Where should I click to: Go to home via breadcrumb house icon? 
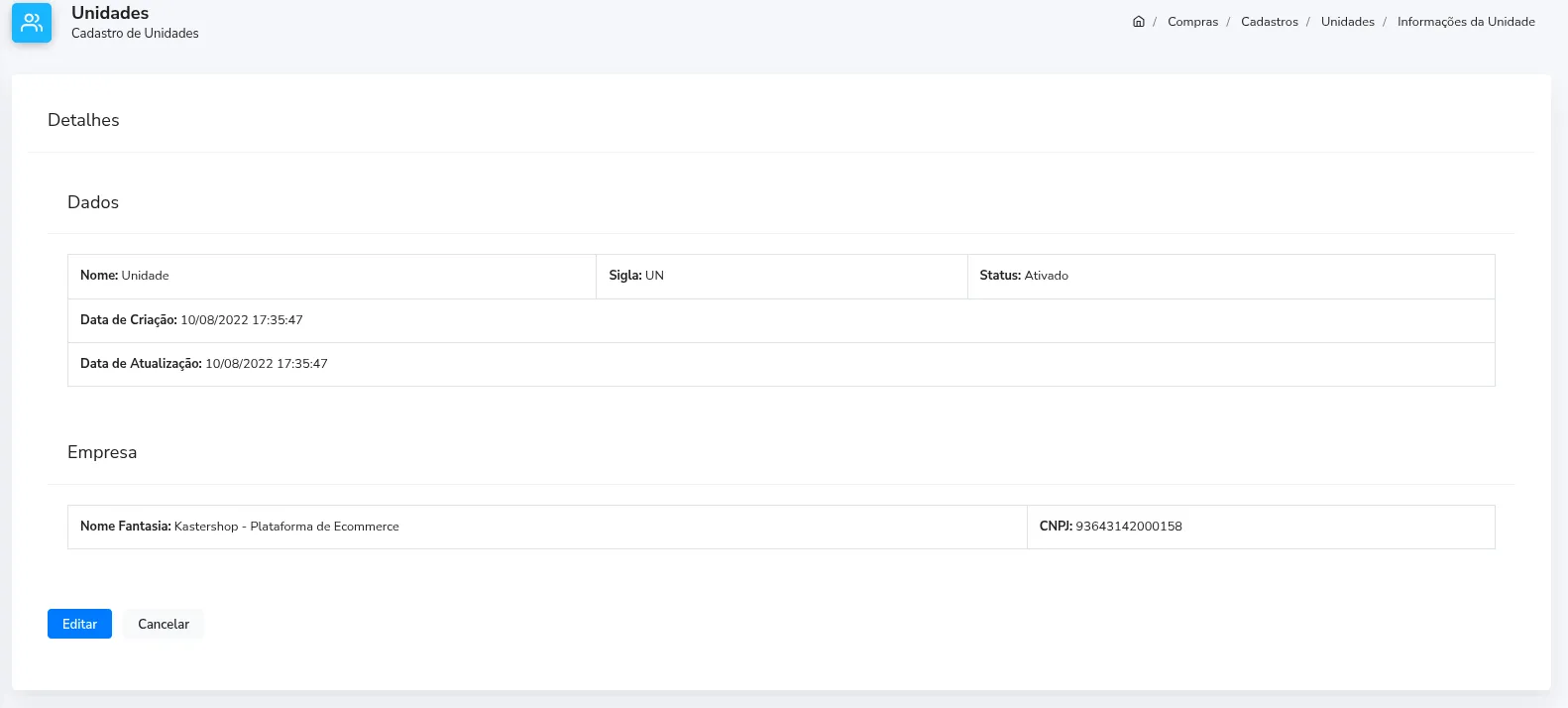coord(1139,22)
